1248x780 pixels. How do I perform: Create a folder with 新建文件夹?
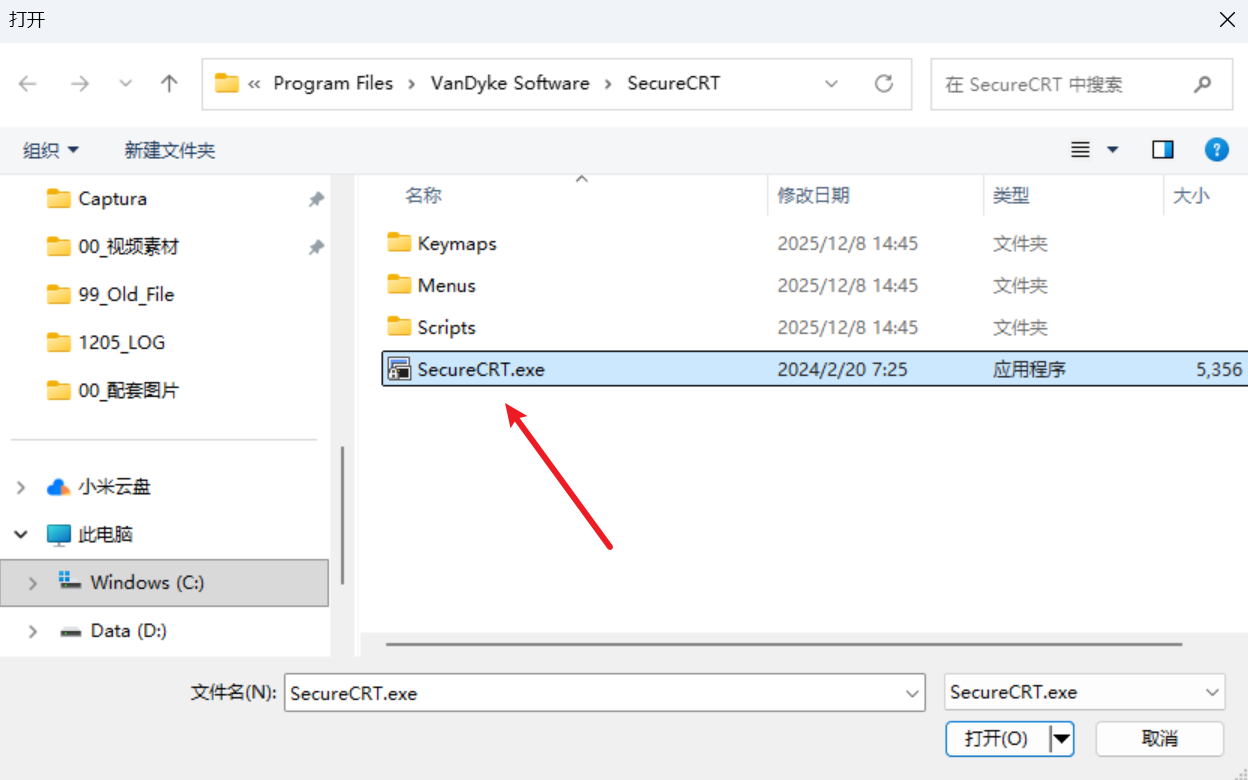[x=170, y=150]
